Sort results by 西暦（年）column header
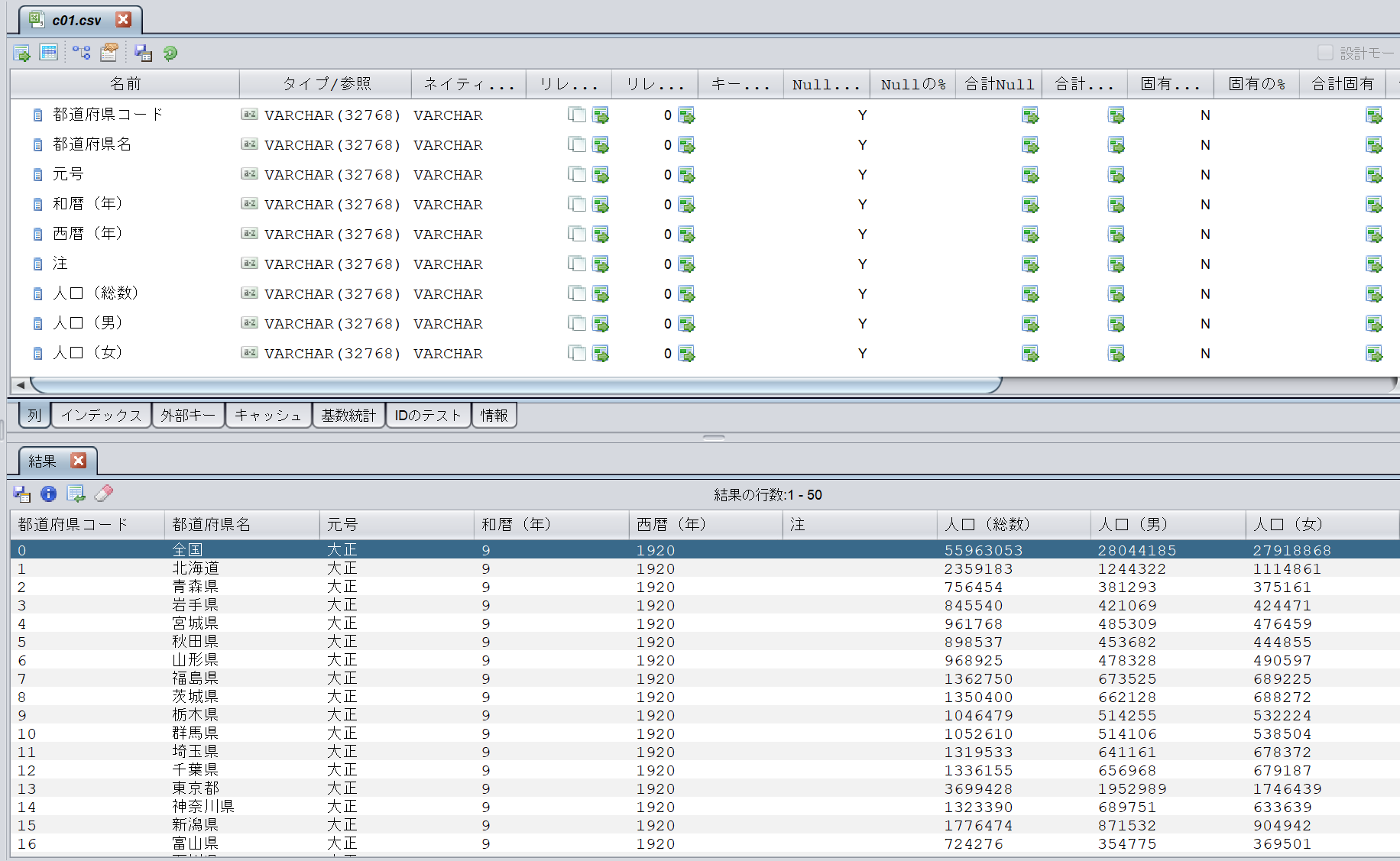1400x861 pixels. pos(705,524)
